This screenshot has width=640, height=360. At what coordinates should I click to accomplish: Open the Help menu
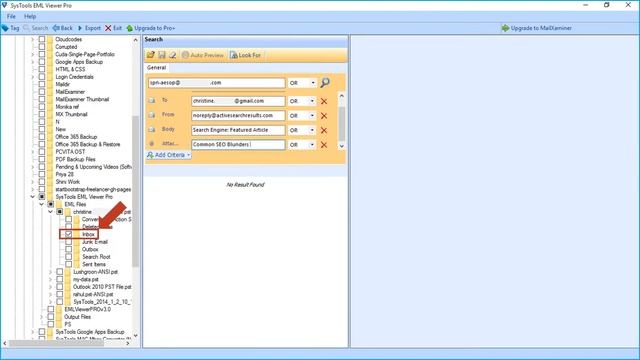[x=30, y=16]
